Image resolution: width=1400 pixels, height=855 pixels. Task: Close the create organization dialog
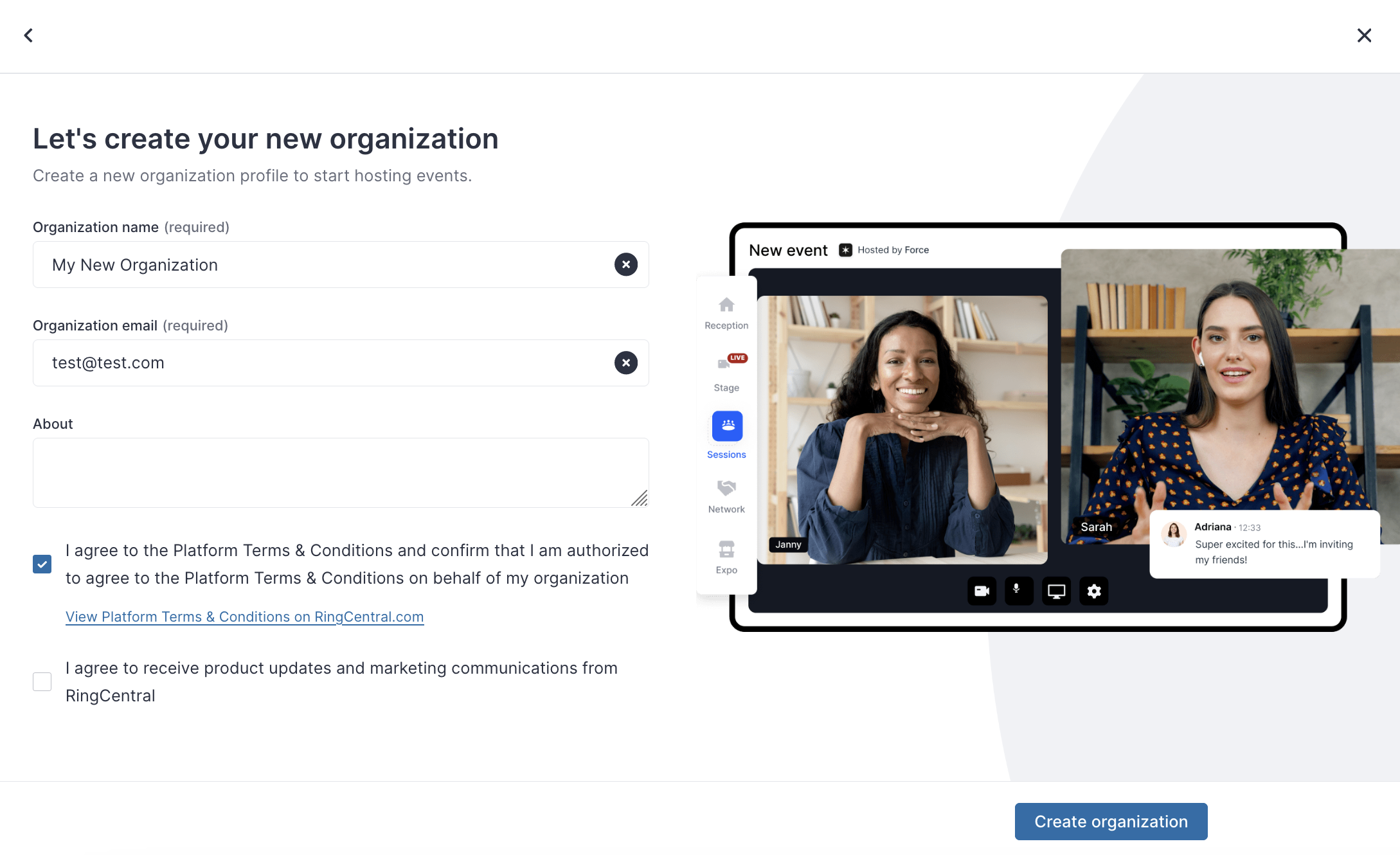(1364, 35)
